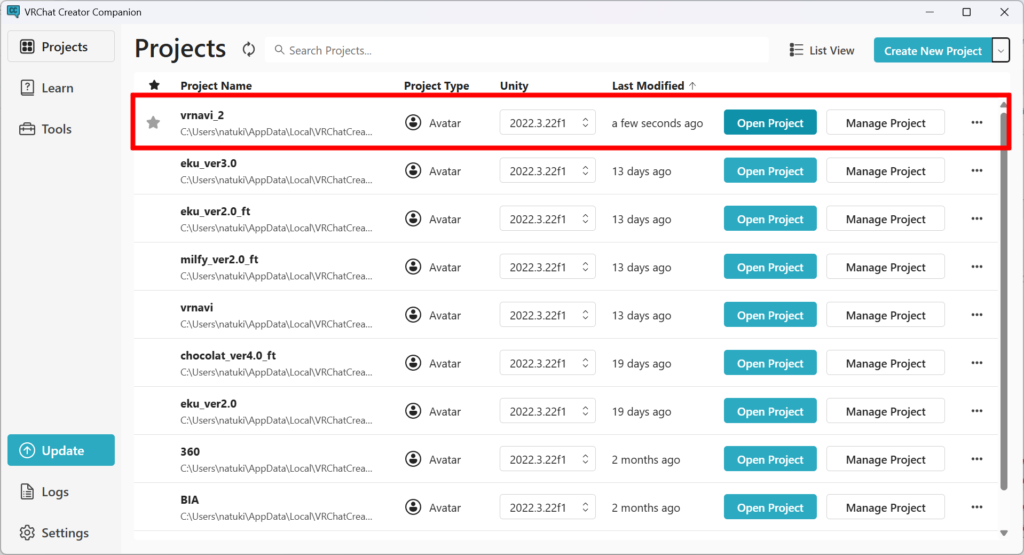Open three-dot menu for vrnavi_2

pos(976,123)
